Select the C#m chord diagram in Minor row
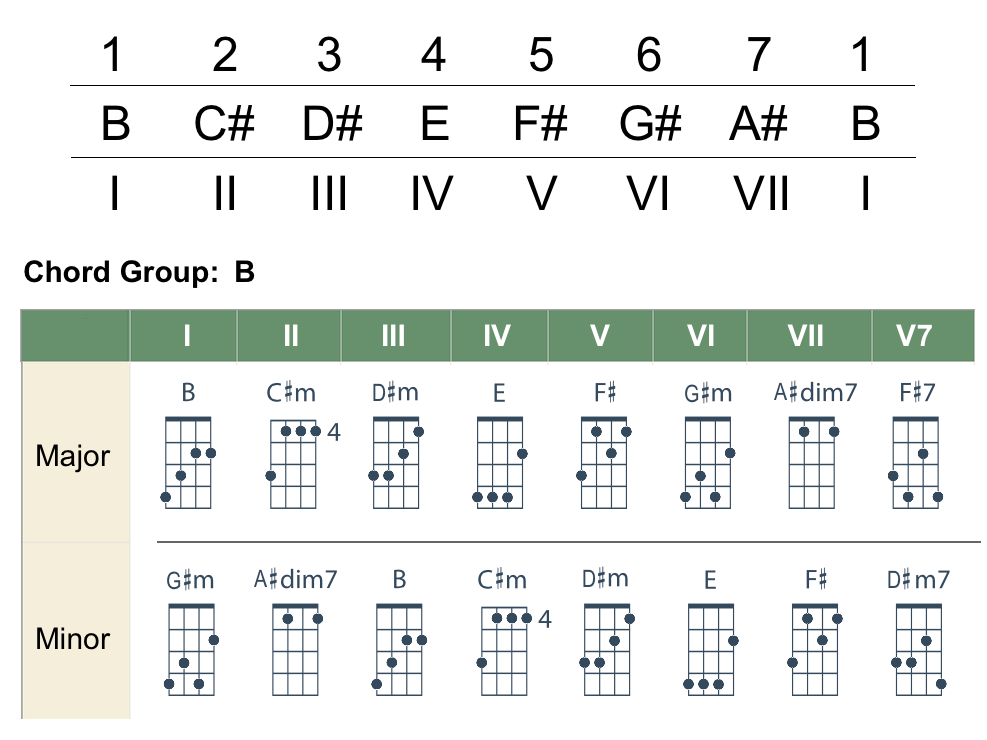Screen dimensions: 987x740 coord(505,650)
